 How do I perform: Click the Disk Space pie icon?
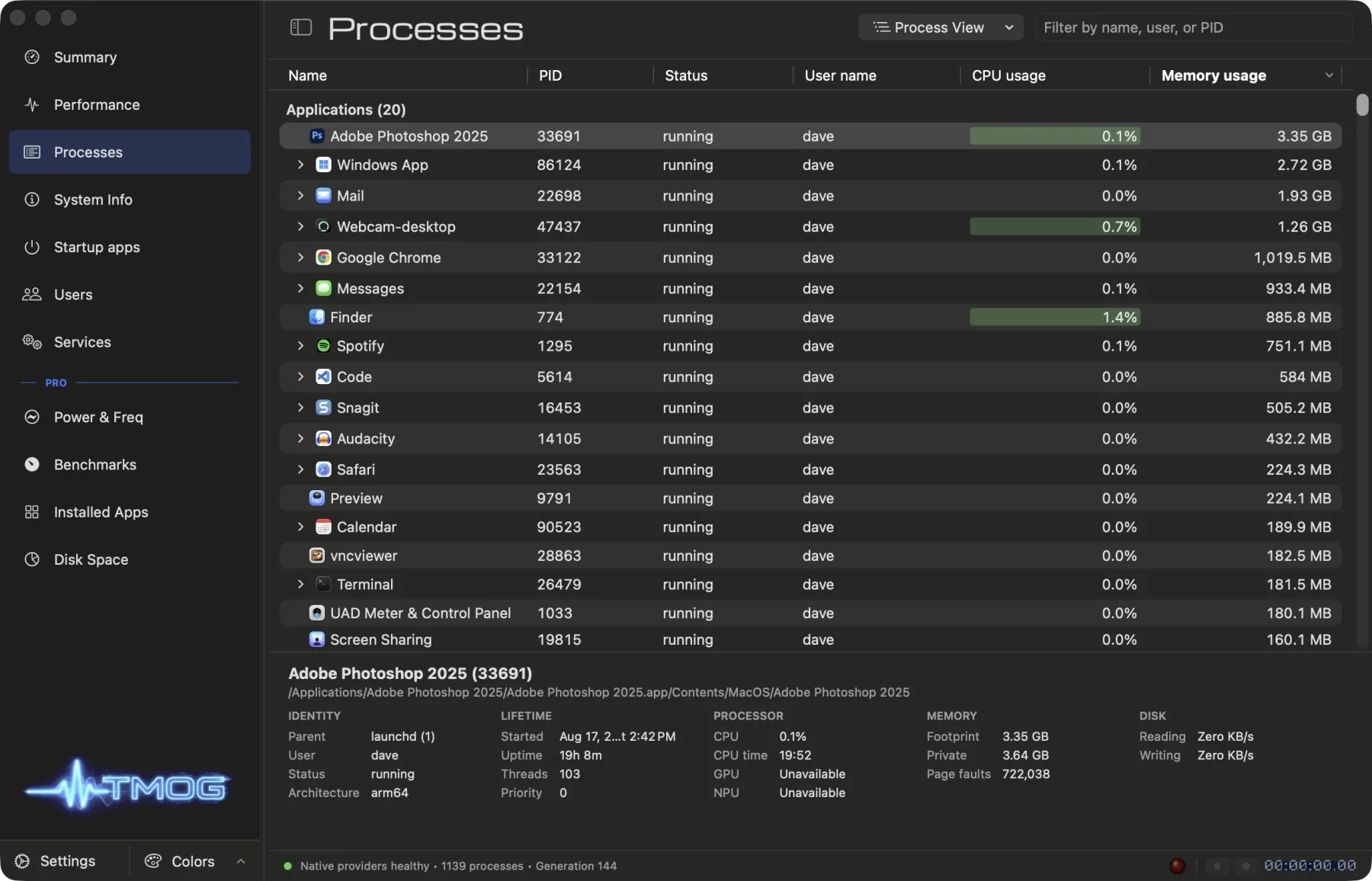click(x=32, y=559)
